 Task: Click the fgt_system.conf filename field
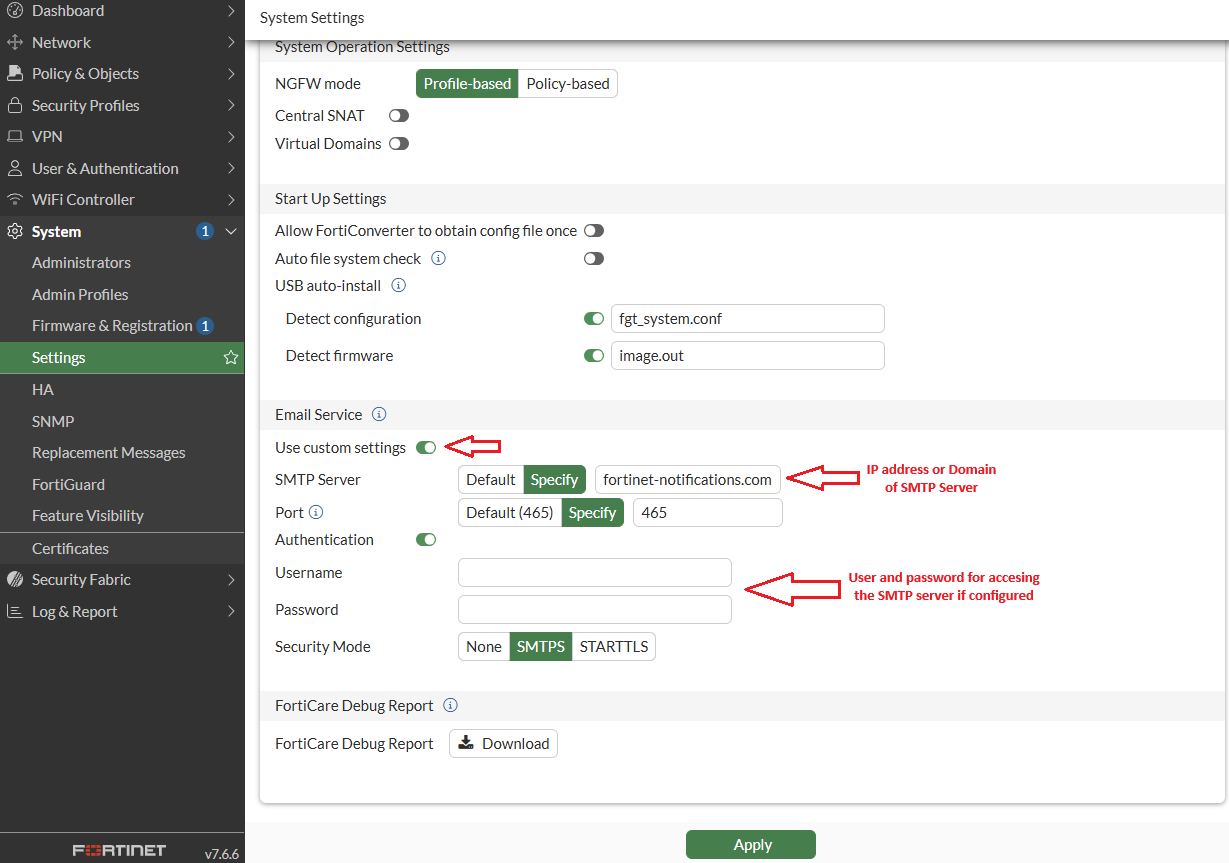[748, 319]
